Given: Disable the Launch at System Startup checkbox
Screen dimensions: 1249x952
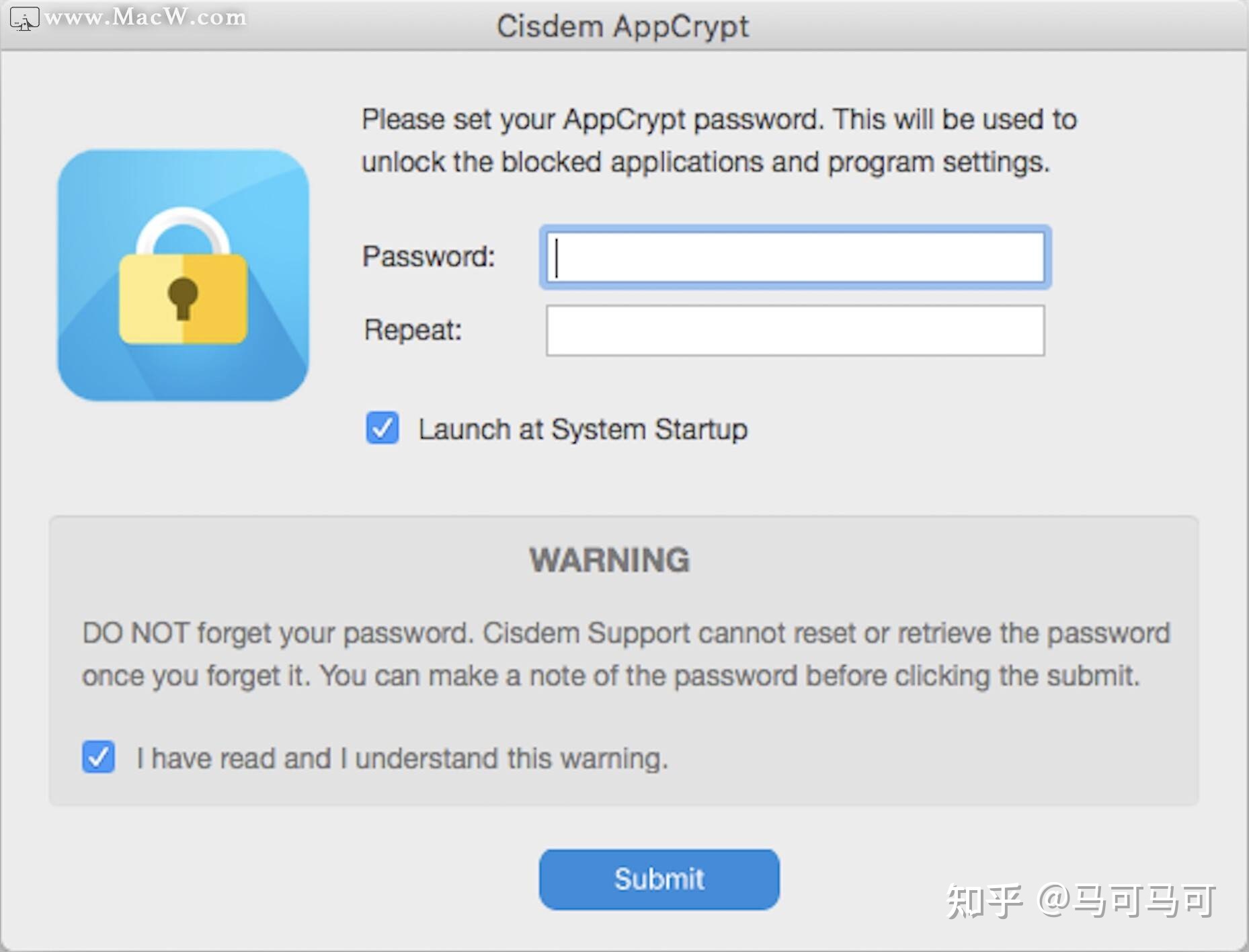Looking at the screenshot, I should click(382, 428).
